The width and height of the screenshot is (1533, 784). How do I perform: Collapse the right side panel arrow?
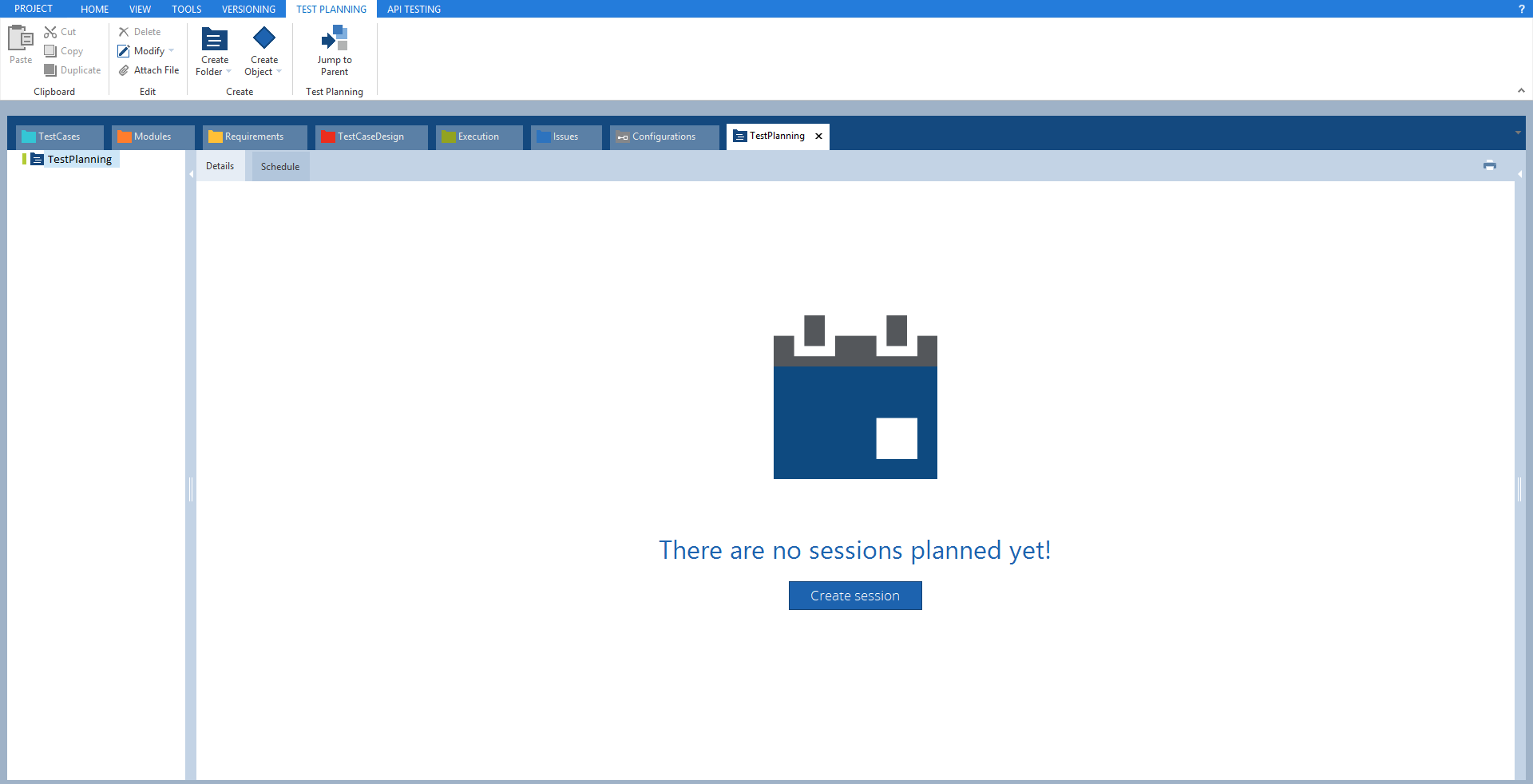coord(1519,174)
